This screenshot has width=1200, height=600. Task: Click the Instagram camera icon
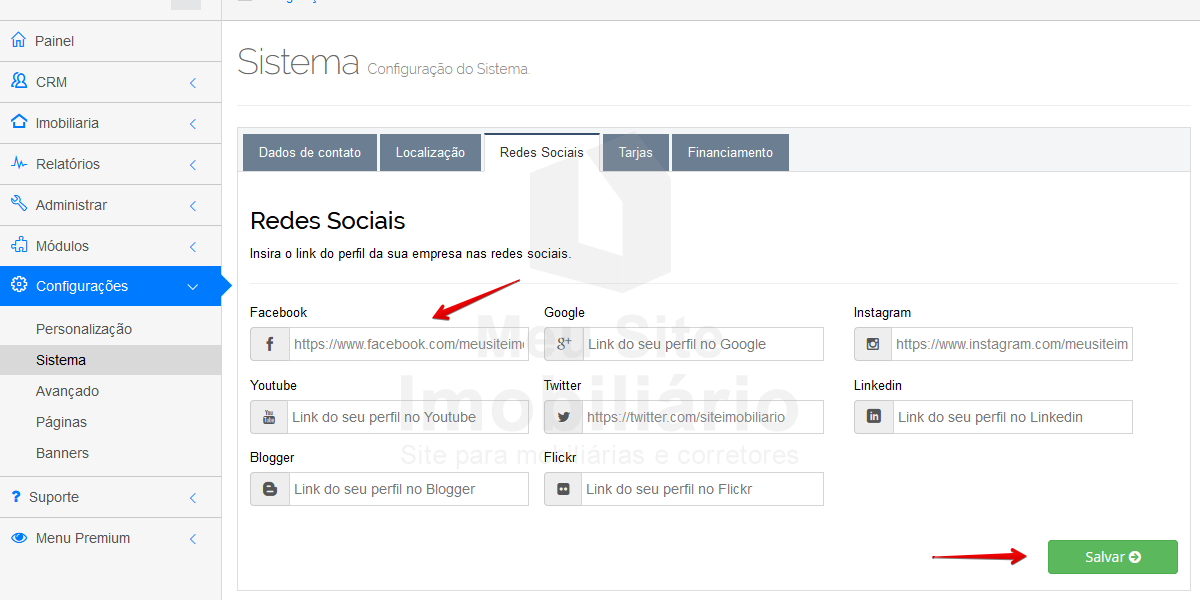(x=873, y=344)
